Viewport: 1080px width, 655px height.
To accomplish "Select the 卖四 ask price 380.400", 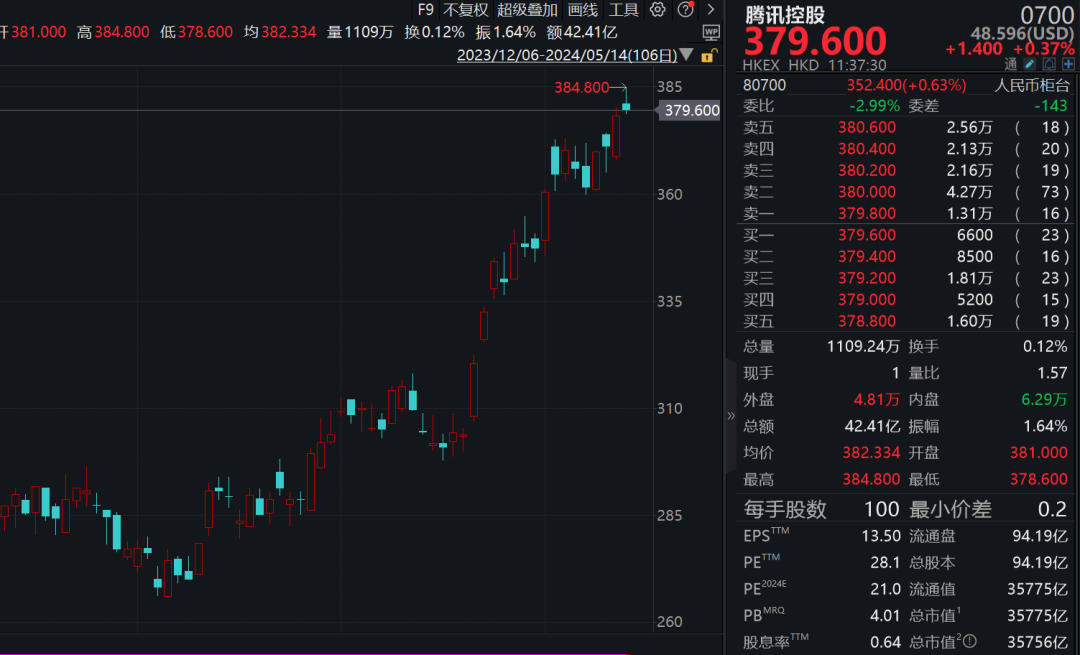I will click(x=866, y=149).
